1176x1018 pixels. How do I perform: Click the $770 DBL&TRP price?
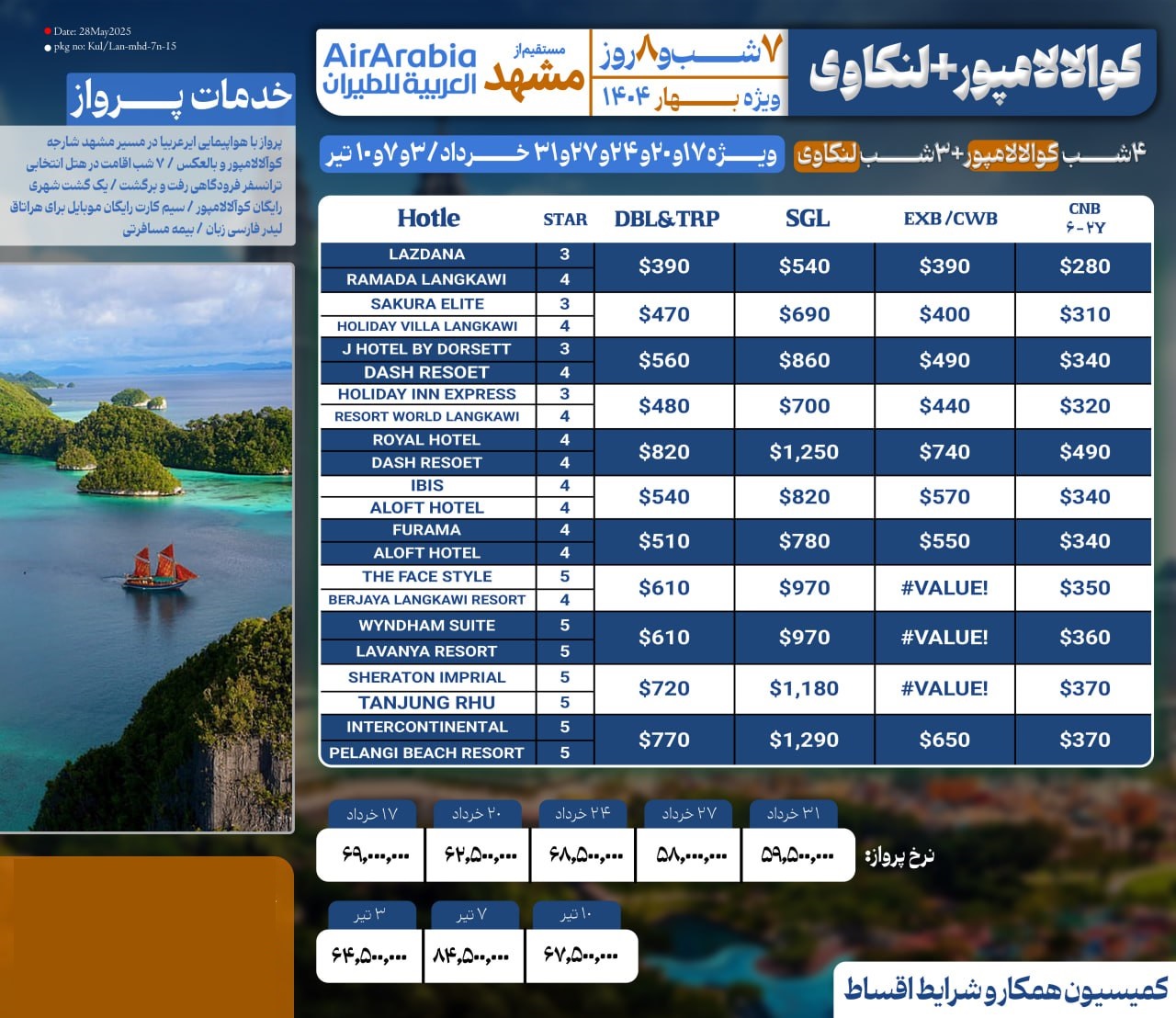(x=664, y=741)
